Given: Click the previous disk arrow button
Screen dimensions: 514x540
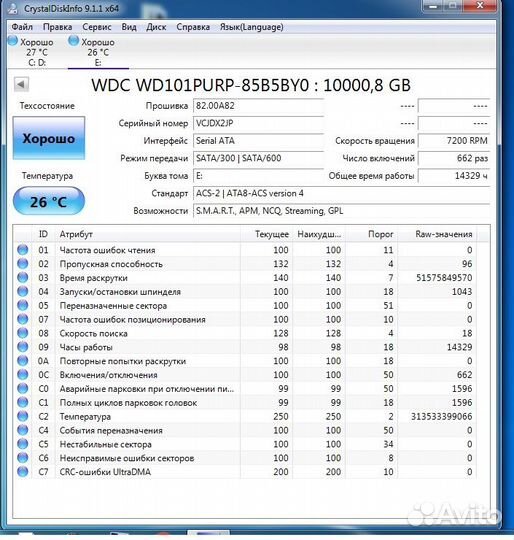Looking at the screenshot, I should coord(21,84).
